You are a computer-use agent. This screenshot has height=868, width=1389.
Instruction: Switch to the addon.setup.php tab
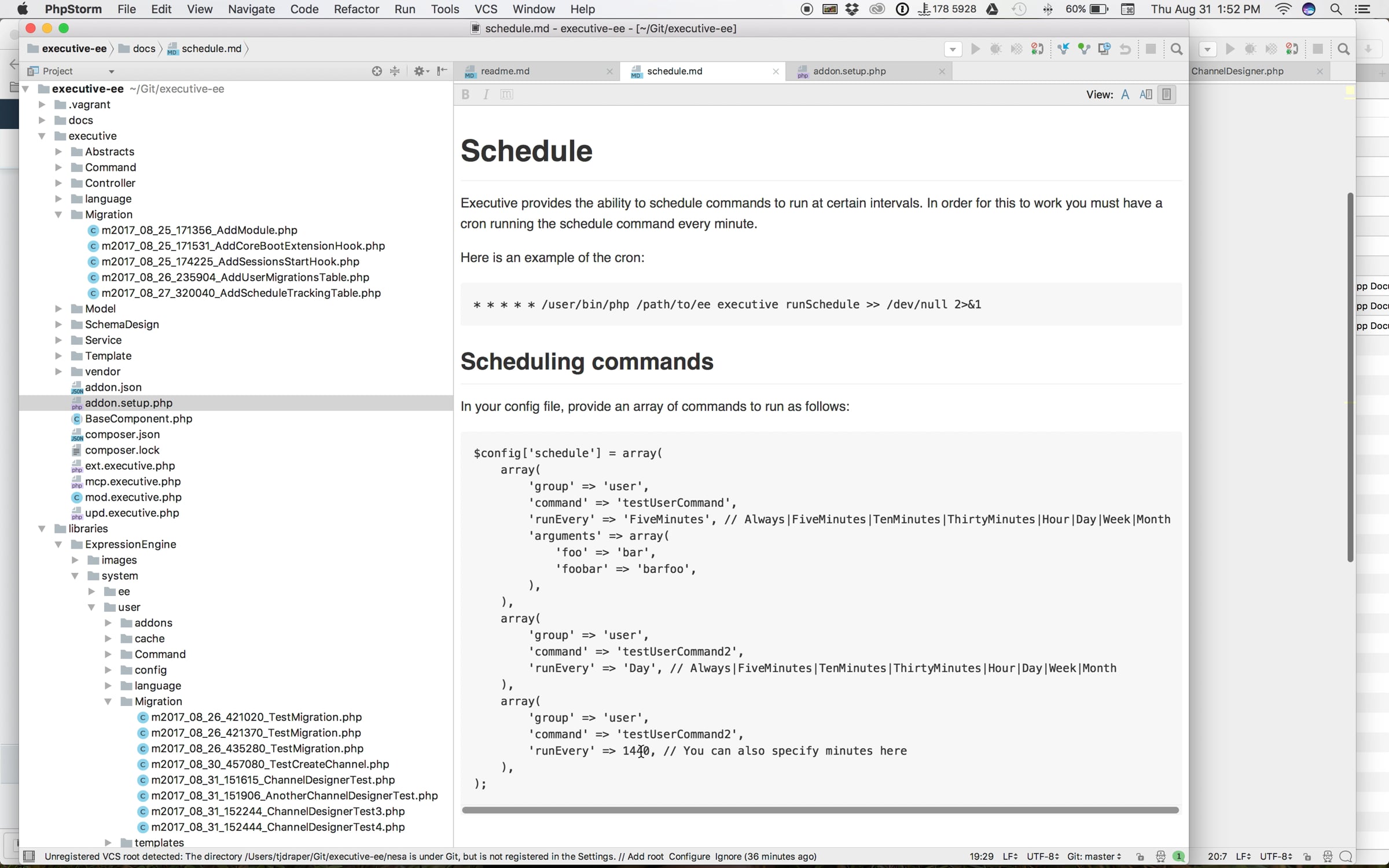point(849,71)
